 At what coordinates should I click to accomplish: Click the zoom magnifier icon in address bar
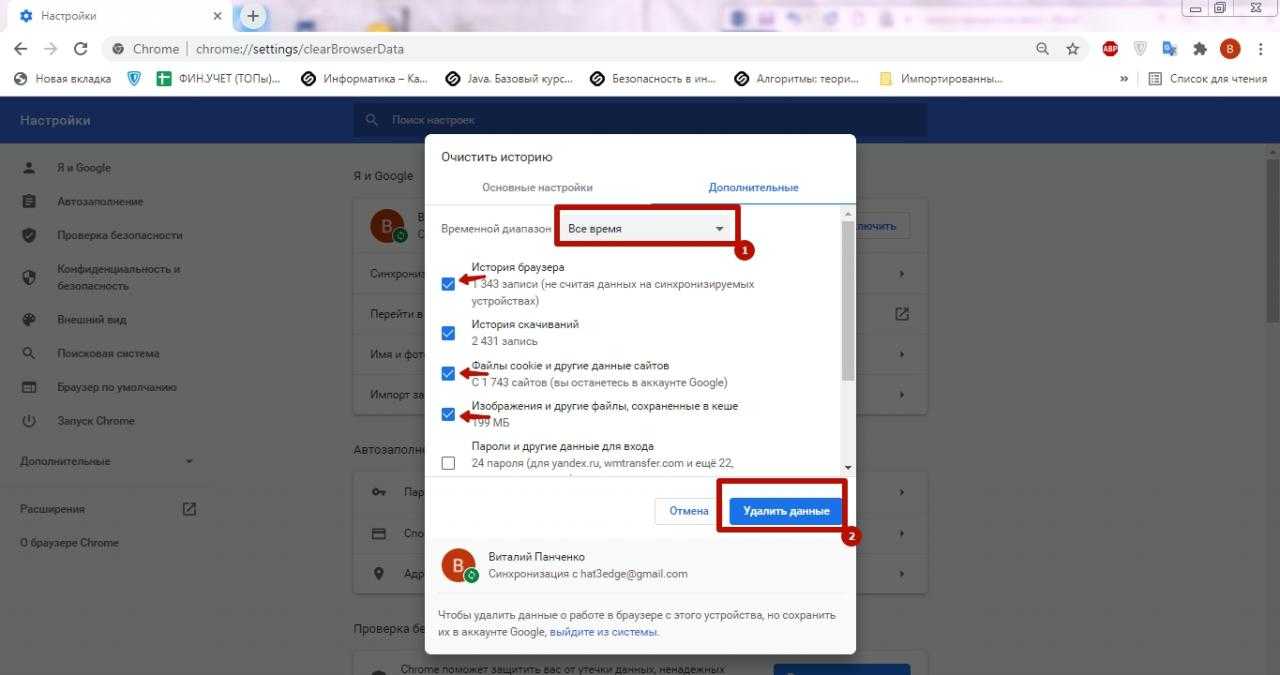tap(1043, 49)
